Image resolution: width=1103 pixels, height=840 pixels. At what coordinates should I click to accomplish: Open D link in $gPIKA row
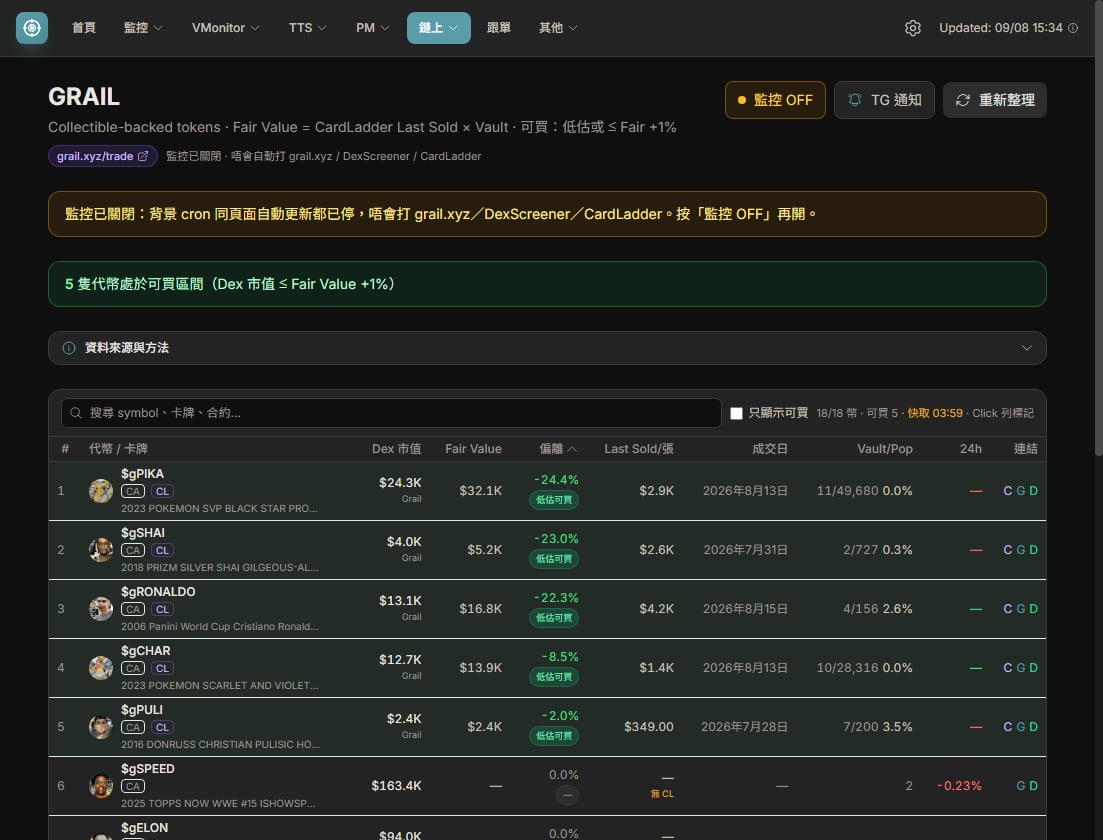point(1033,490)
